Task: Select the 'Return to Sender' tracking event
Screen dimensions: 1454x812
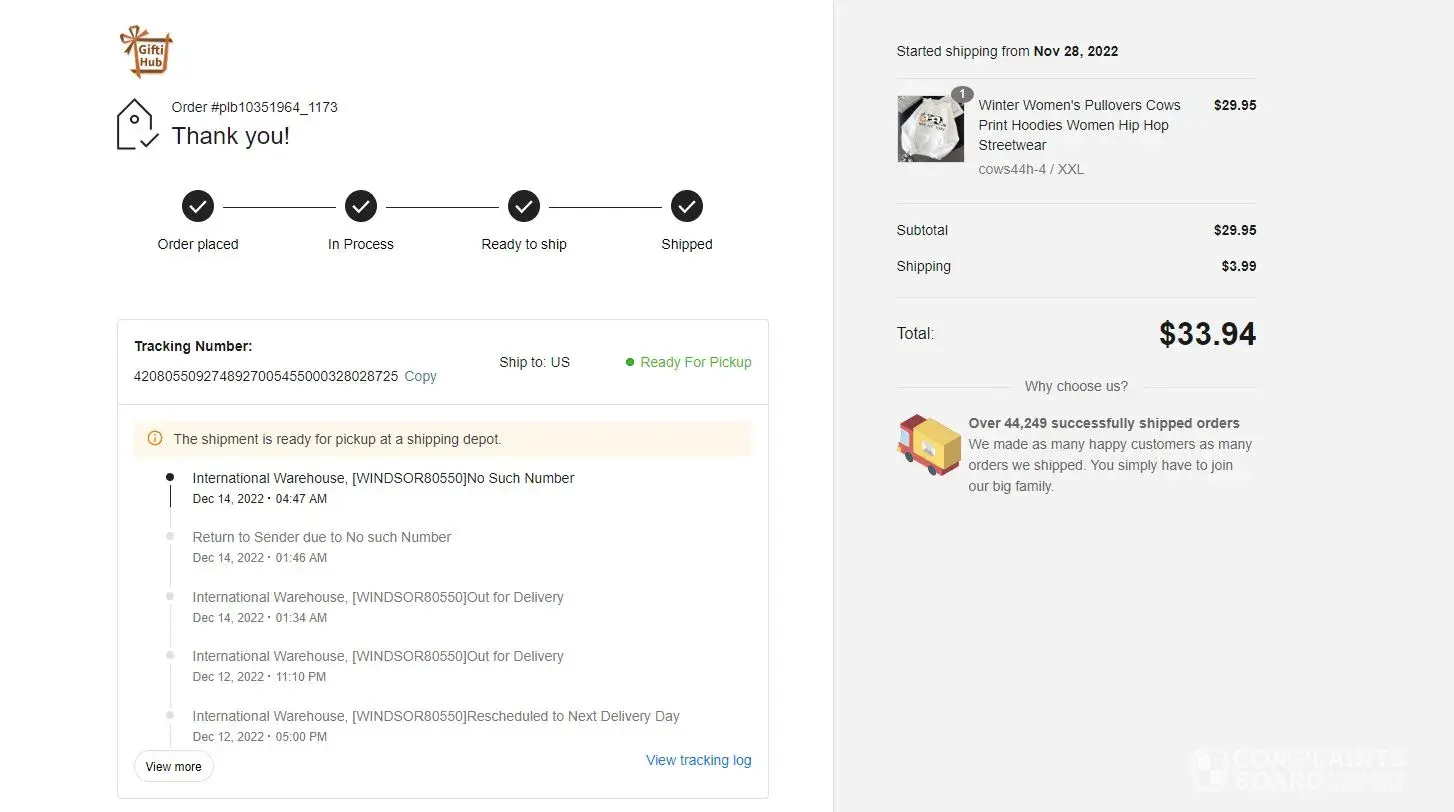Action: (322, 537)
